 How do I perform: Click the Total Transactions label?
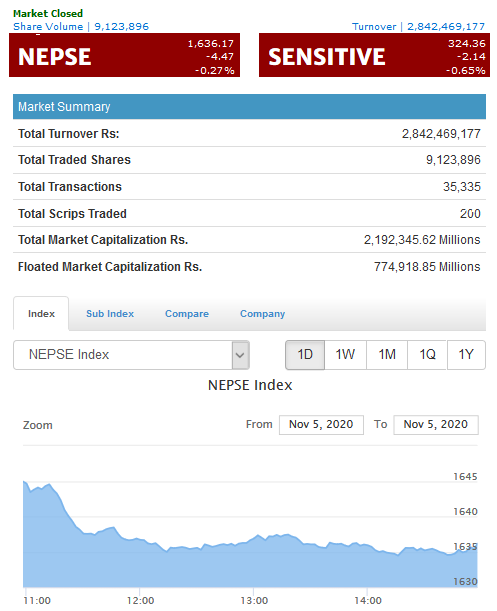coord(70,187)
